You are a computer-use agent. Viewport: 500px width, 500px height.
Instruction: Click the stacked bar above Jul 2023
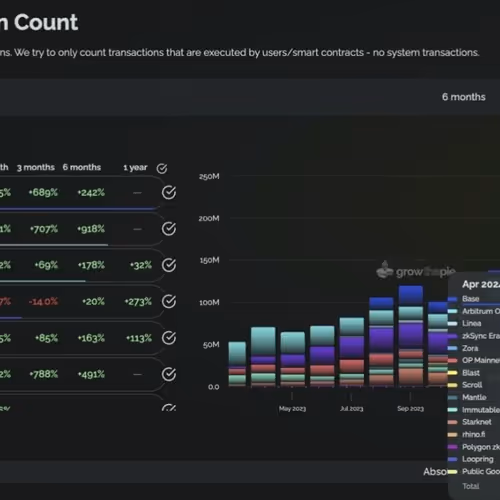pyautogui.click(x=352, y=352)
